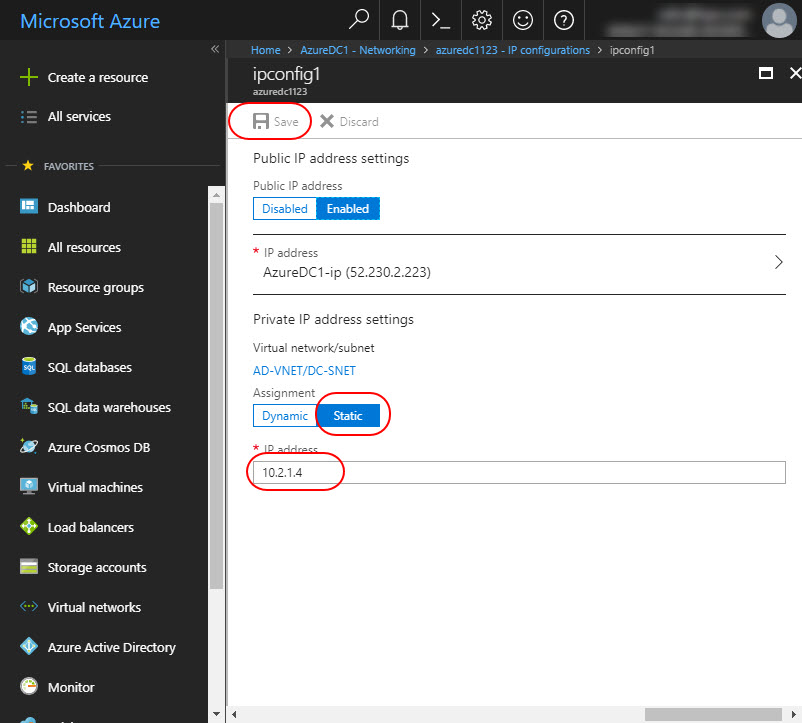
Task: Click the user account avatar
Action: click(x=779, y=20)
